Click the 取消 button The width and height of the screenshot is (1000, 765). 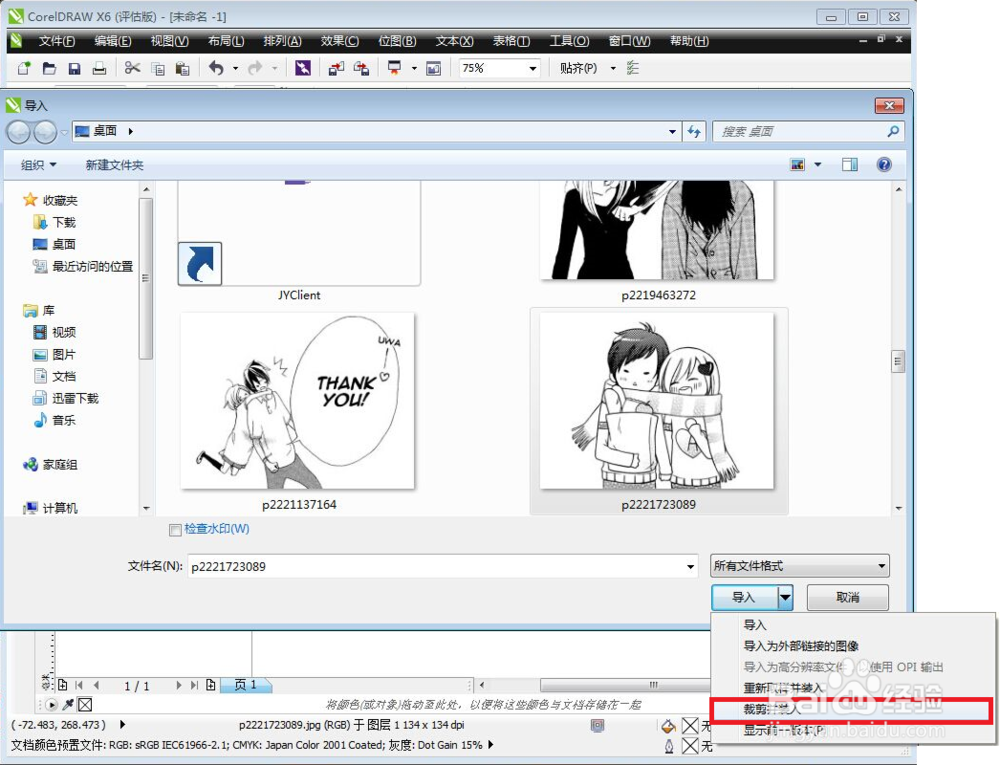pyautogui.click(x=847, y=597)
